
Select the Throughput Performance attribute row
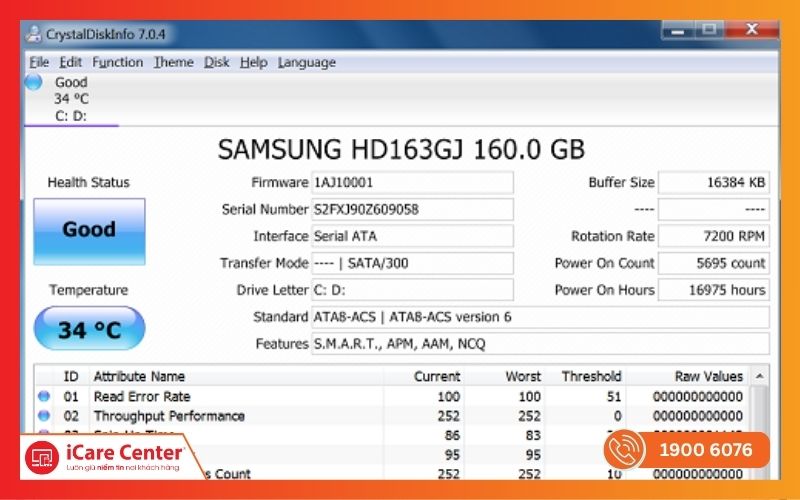[x=392, y=416]
